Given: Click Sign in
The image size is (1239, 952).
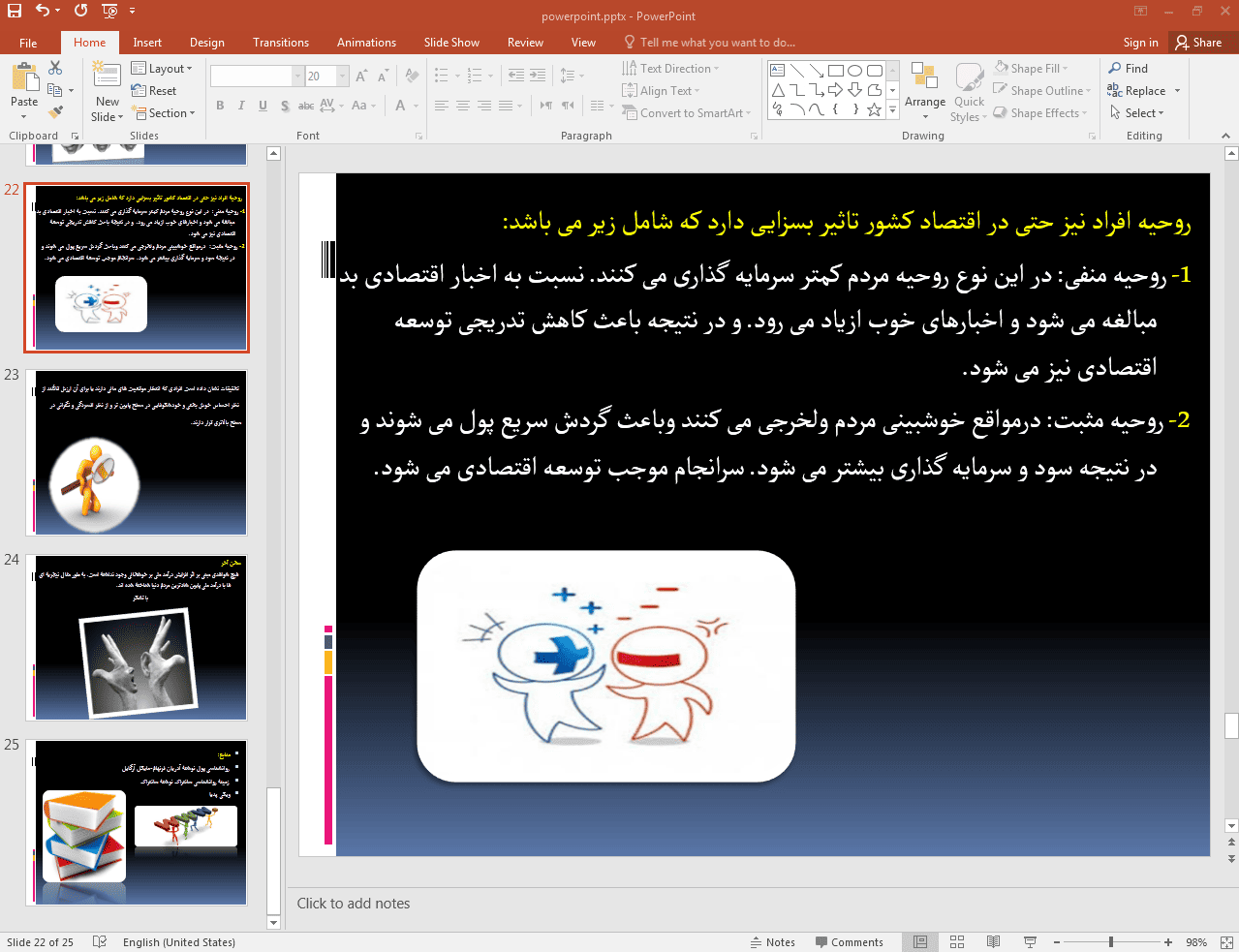Looking at the screenshot, I should [1140, 43].
